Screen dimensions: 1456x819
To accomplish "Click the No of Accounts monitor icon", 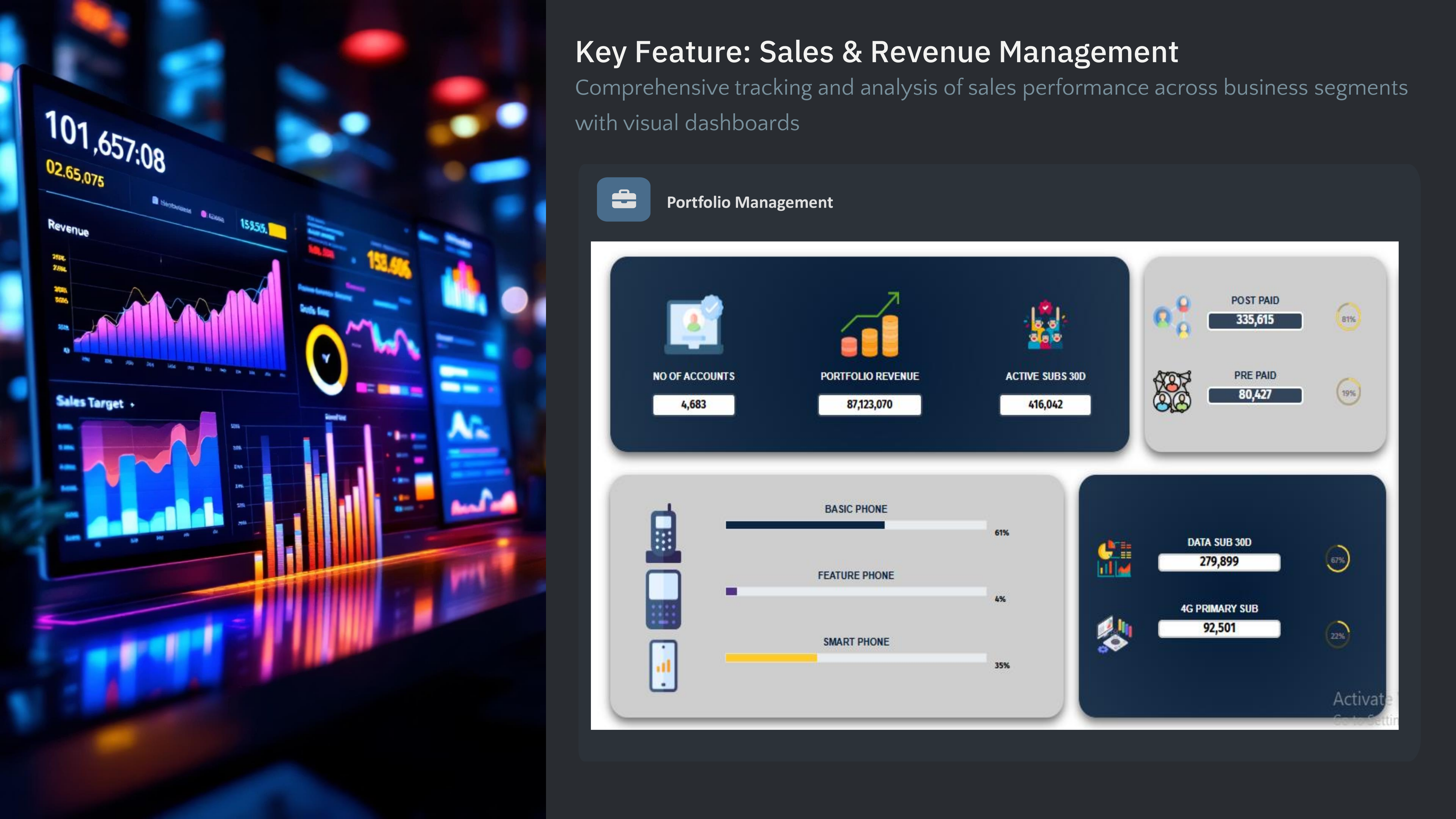I will pyautogui.click(x=693, y=325).
